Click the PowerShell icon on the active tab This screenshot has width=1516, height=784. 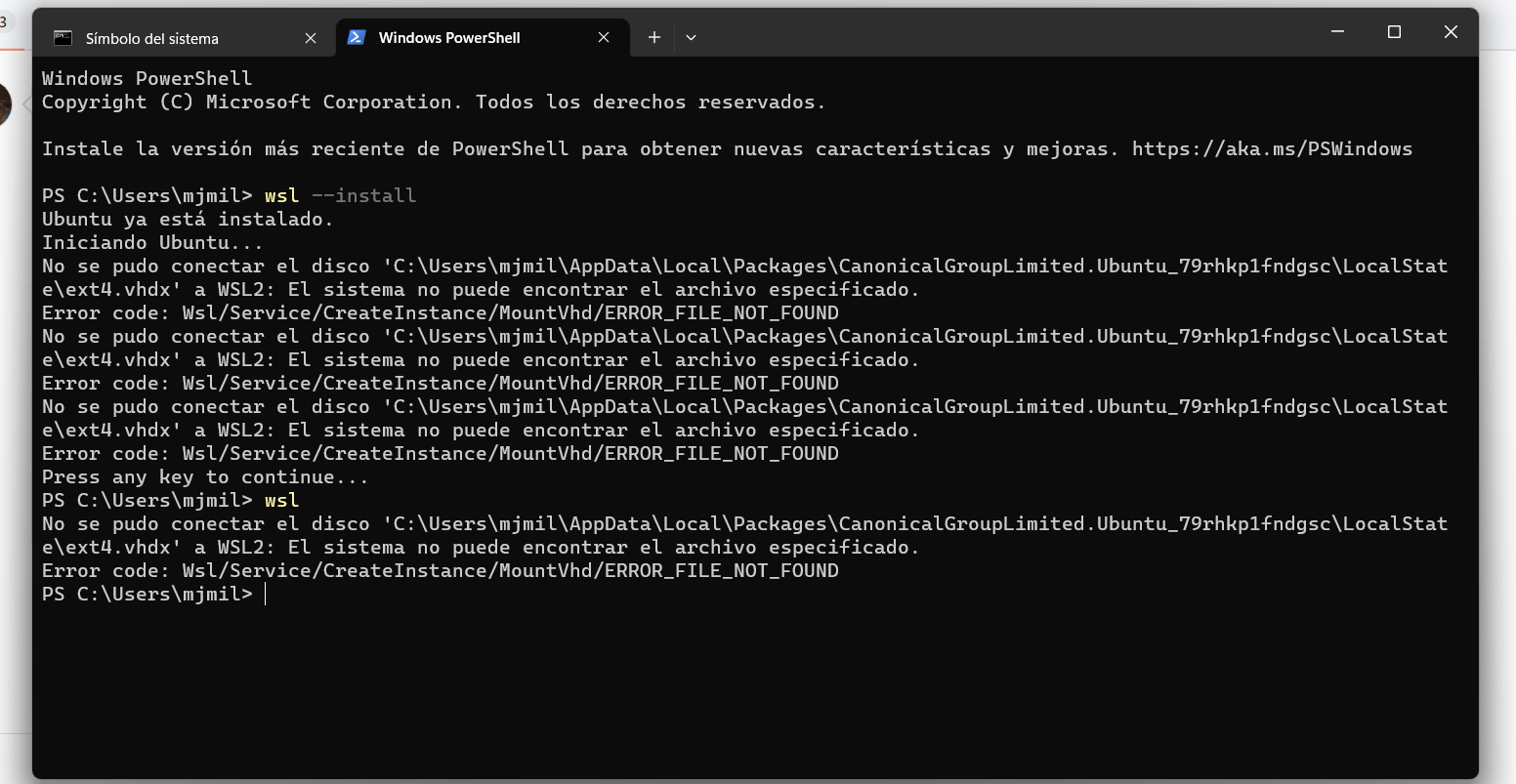356,37
